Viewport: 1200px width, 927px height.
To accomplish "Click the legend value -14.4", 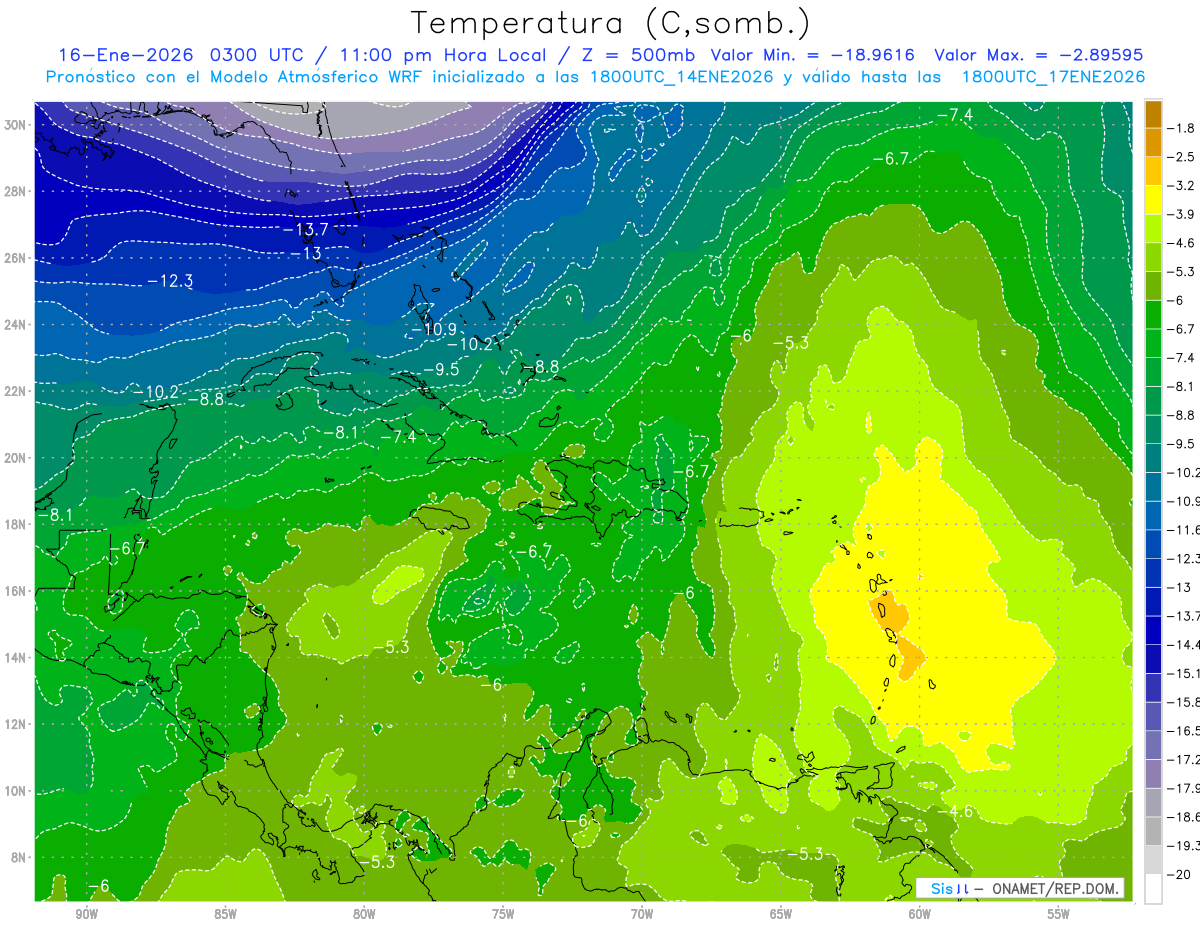I will coord(1184,644).
